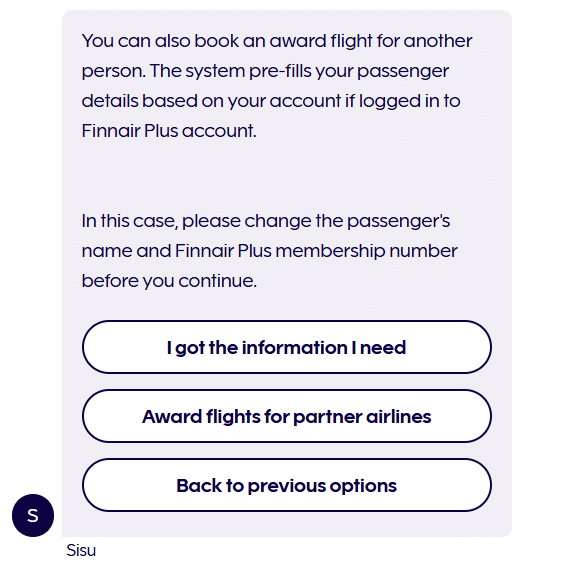Click the letter S inside the round avatar
Screen dimensions: 580x578
tap(33, 516)
